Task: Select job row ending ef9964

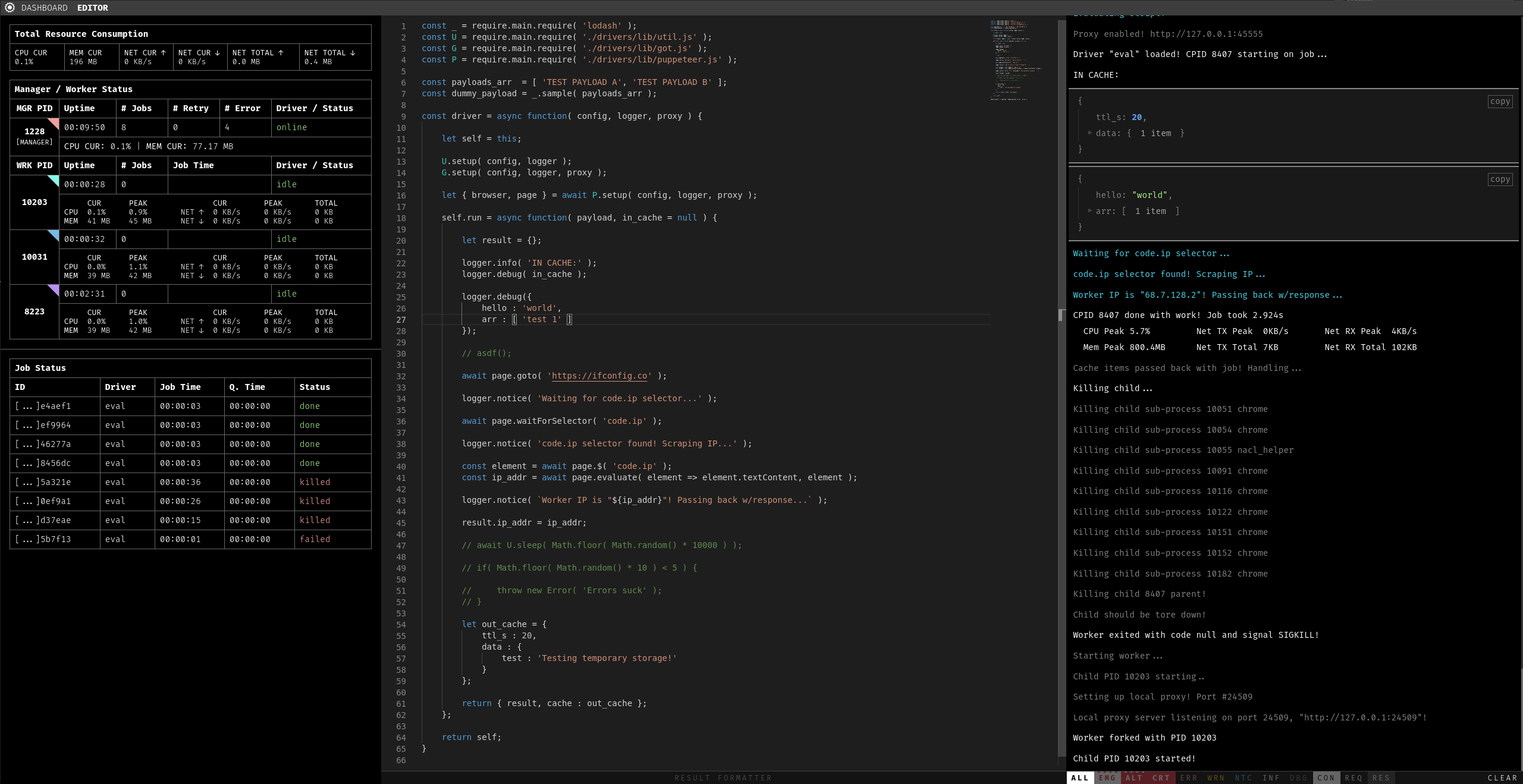Action: [190, 425]
